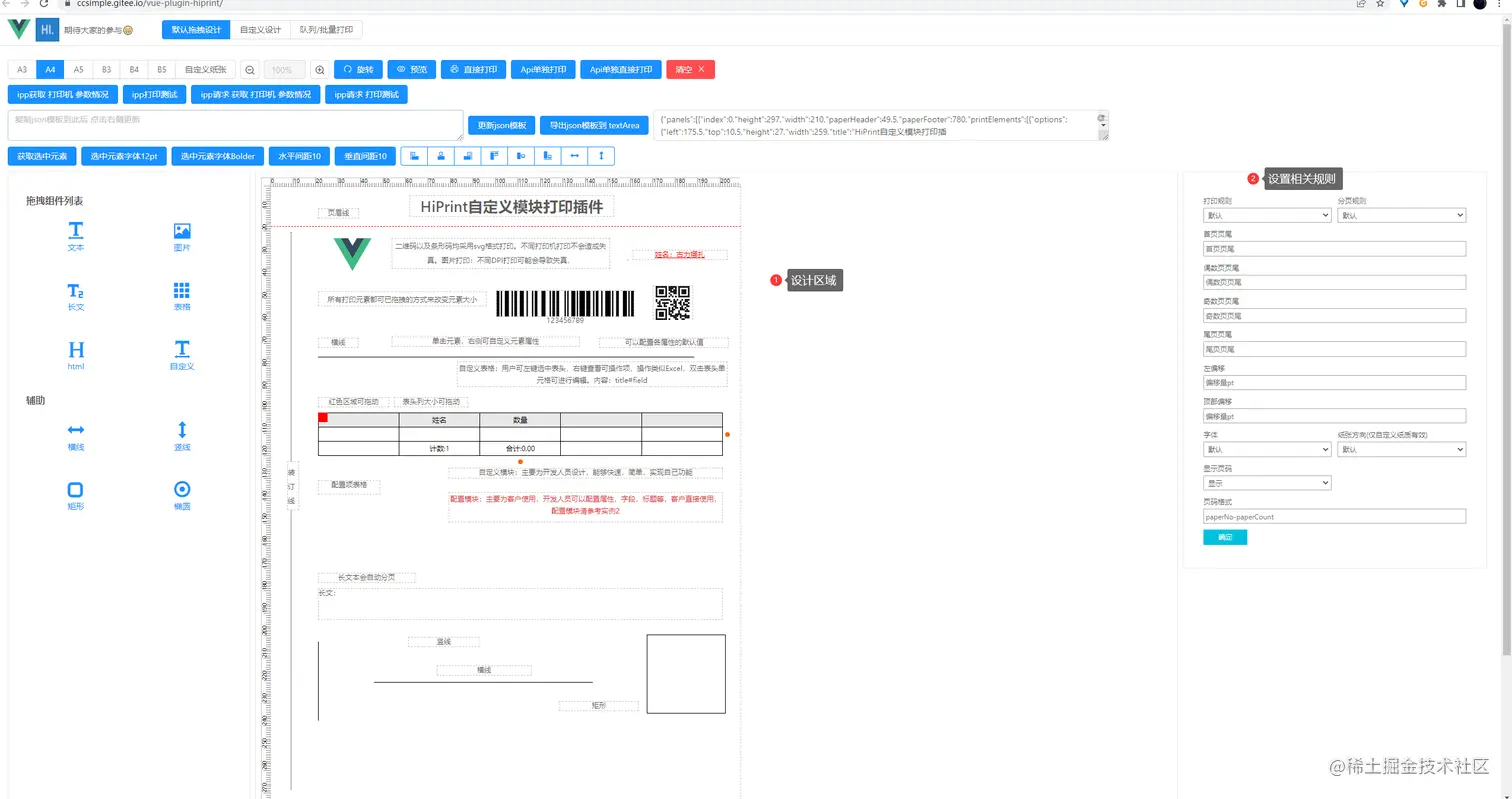Switch to 自定义设计 tab

click(x=260, y=30)
